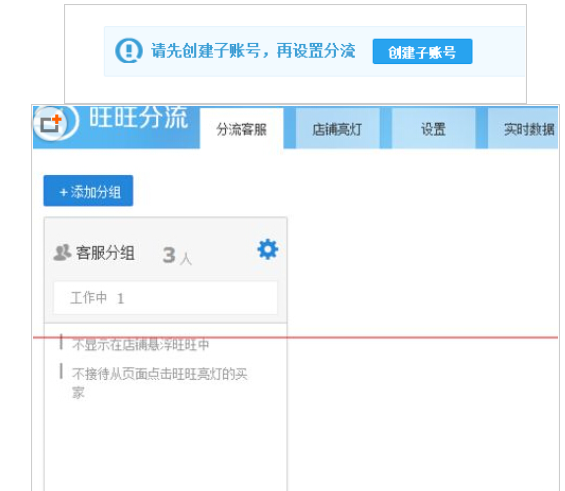Click the 旺旺分流 logo icon

pyautogui.click(x=55, y=122)
